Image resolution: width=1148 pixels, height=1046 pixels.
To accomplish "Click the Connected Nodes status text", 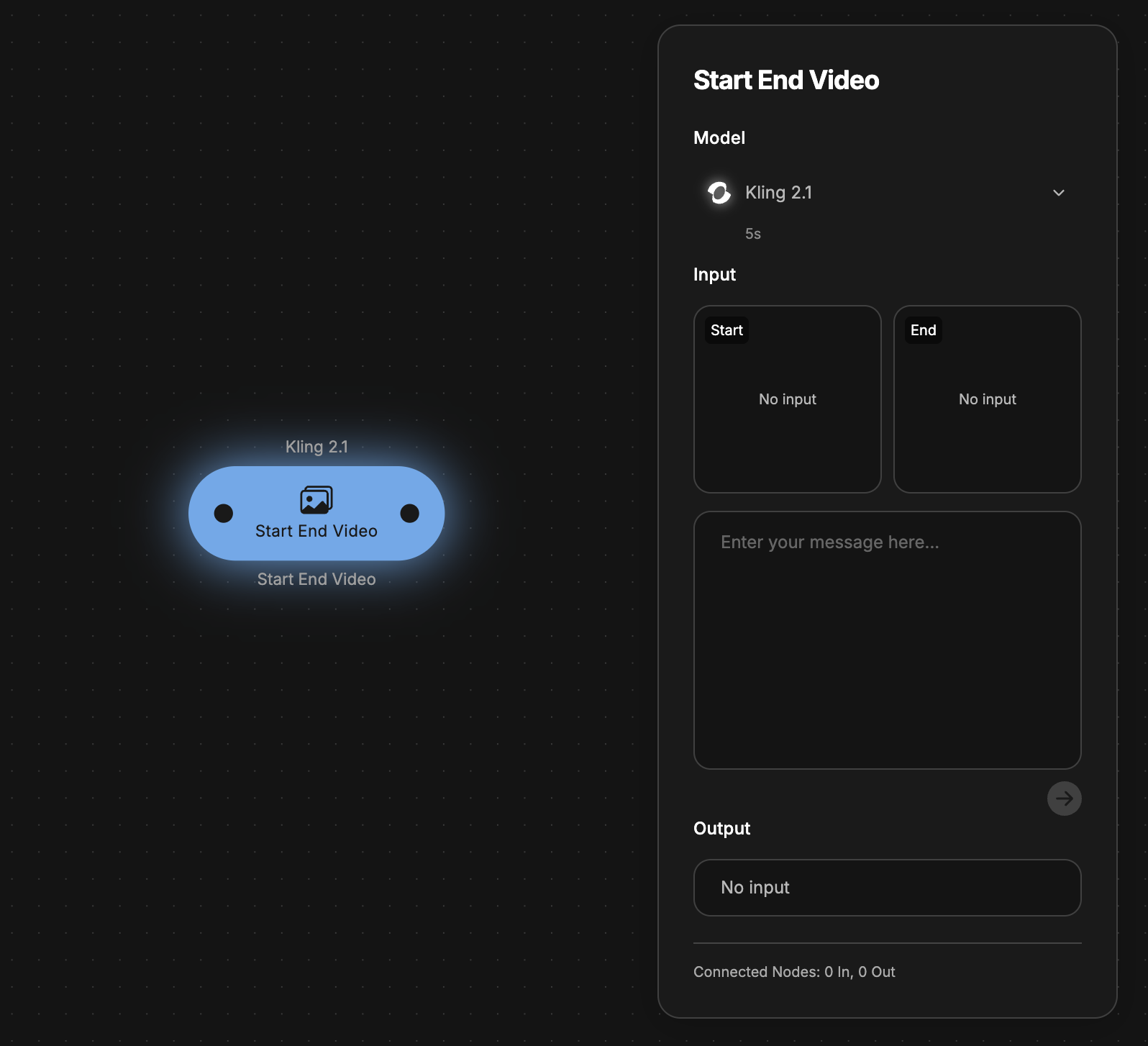I will click(794, 972).
